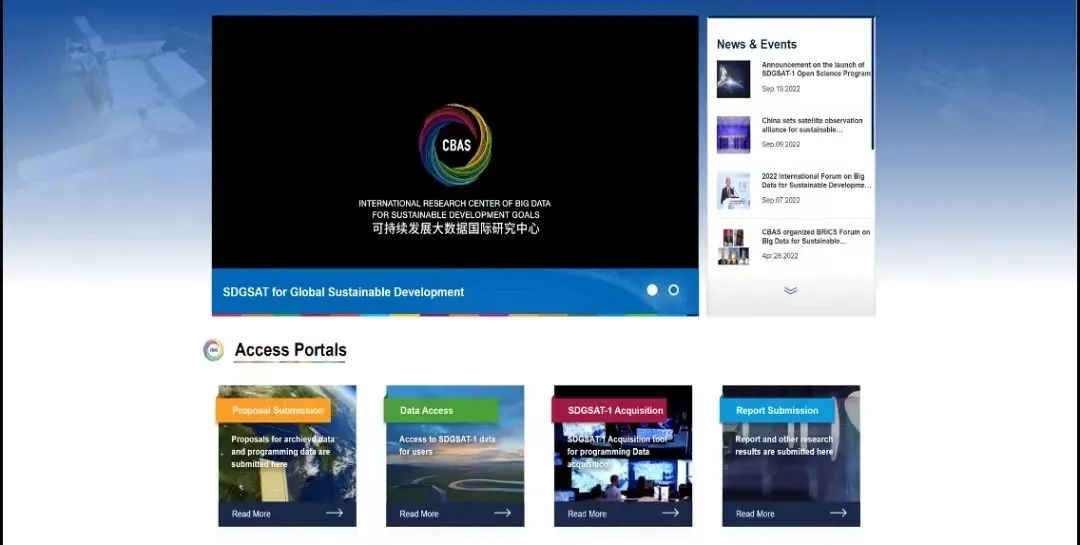The height and width of the screenshot is (545, 1080).
Task: Click the CBAS colorful swirl logo in video
Action: click(x=455, y=144)
